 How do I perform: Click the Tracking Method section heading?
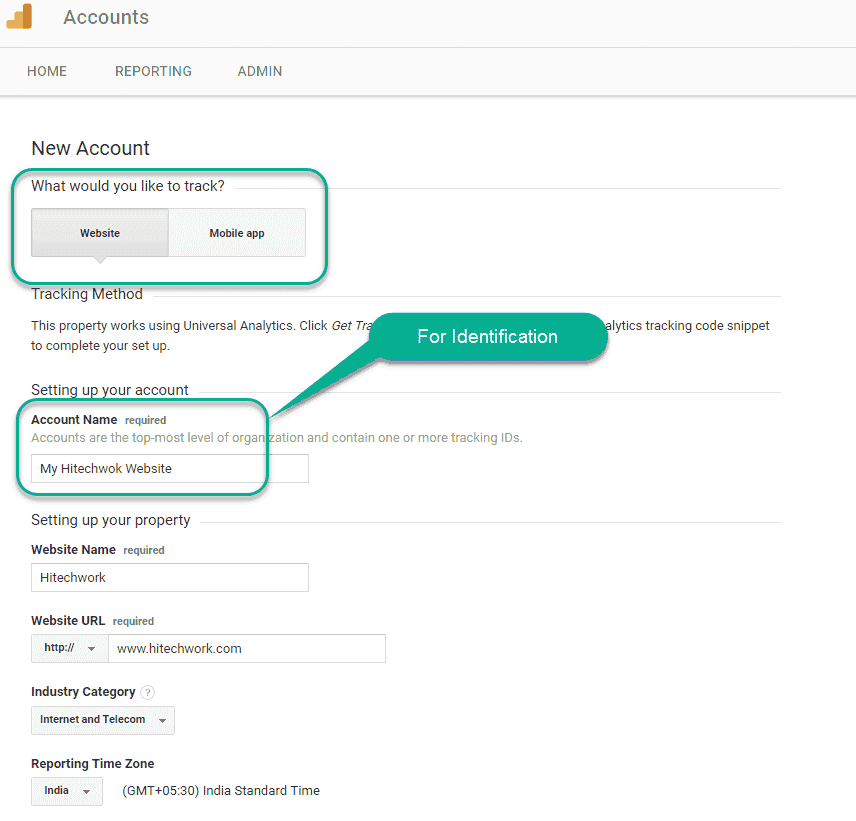[87, 294]
